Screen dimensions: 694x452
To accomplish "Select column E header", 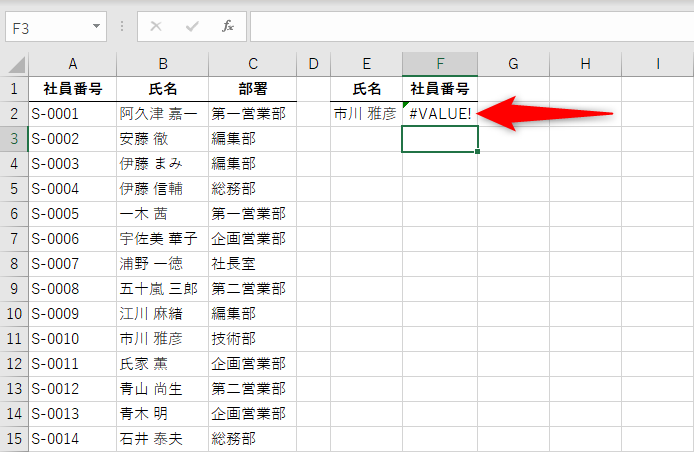I will click(x=366, y=64).
